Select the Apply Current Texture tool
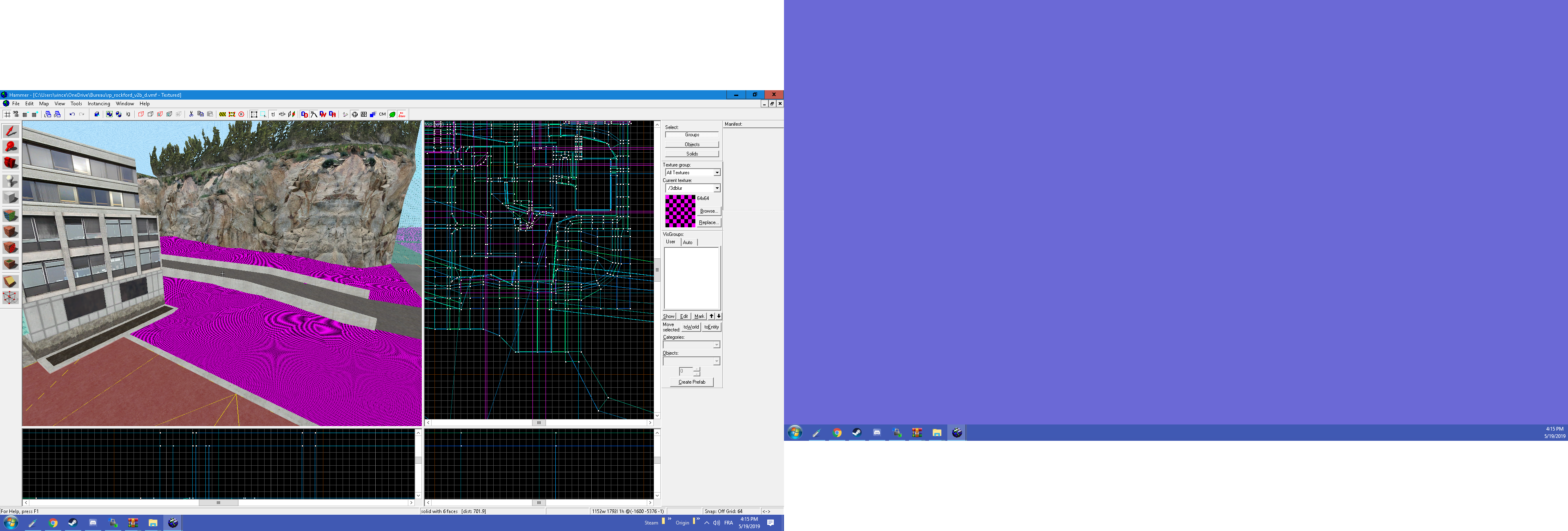The image size is (1568, 531). pos(11,231)
